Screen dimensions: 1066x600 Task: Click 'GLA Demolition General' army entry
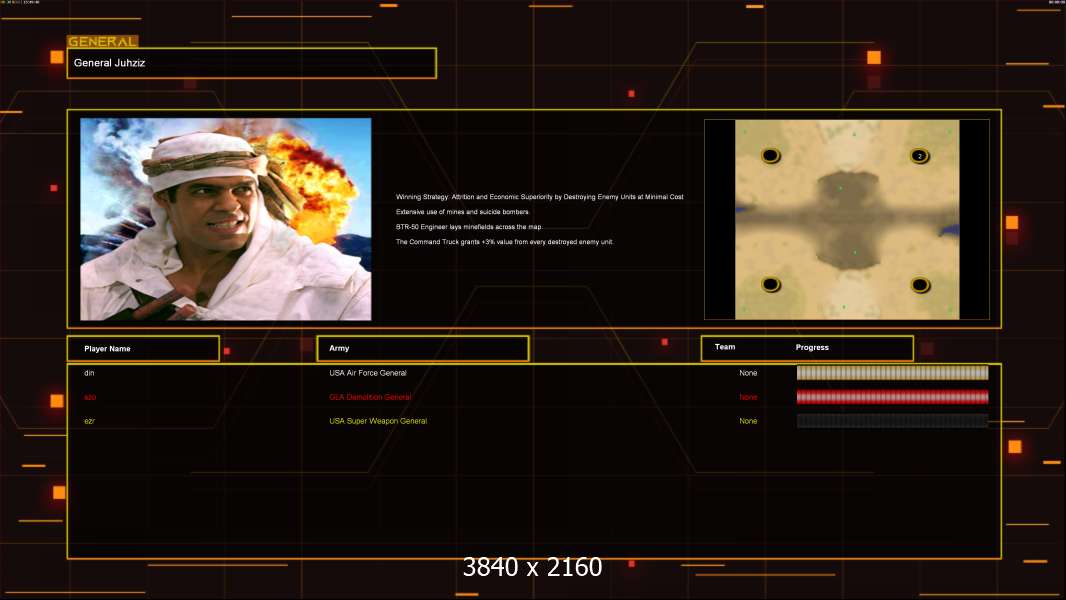(x=370, y=397)
